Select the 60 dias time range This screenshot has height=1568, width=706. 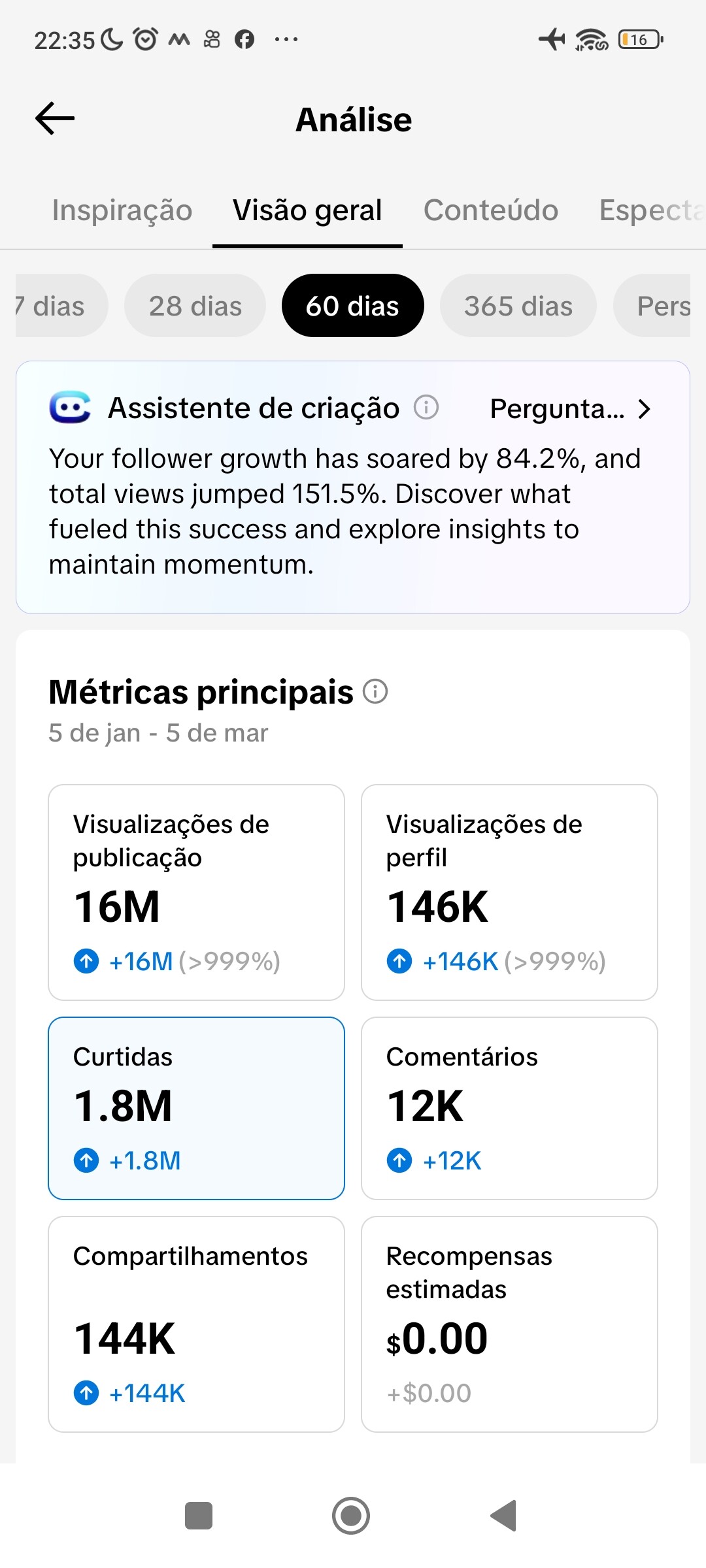click(x=352, y=306)
